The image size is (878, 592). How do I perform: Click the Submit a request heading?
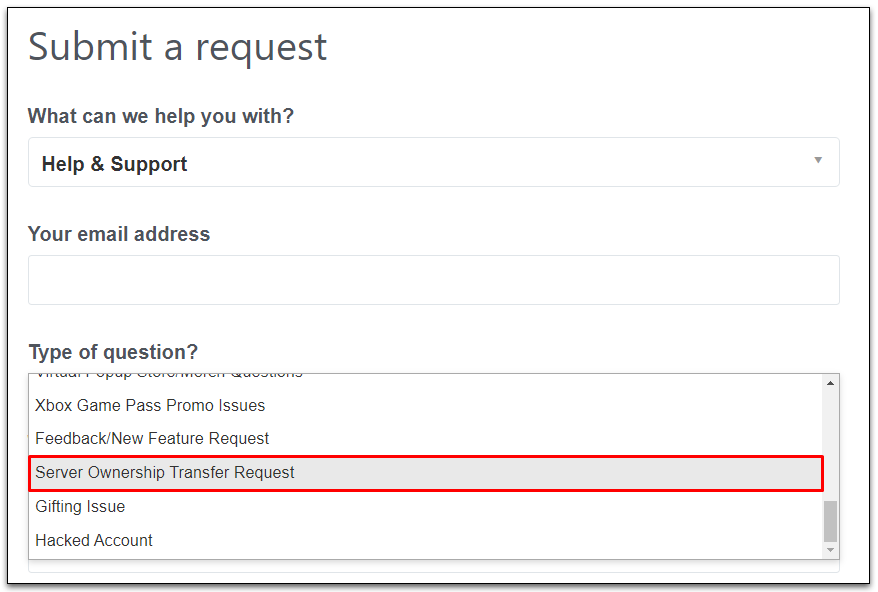click(x=178, y=47)
